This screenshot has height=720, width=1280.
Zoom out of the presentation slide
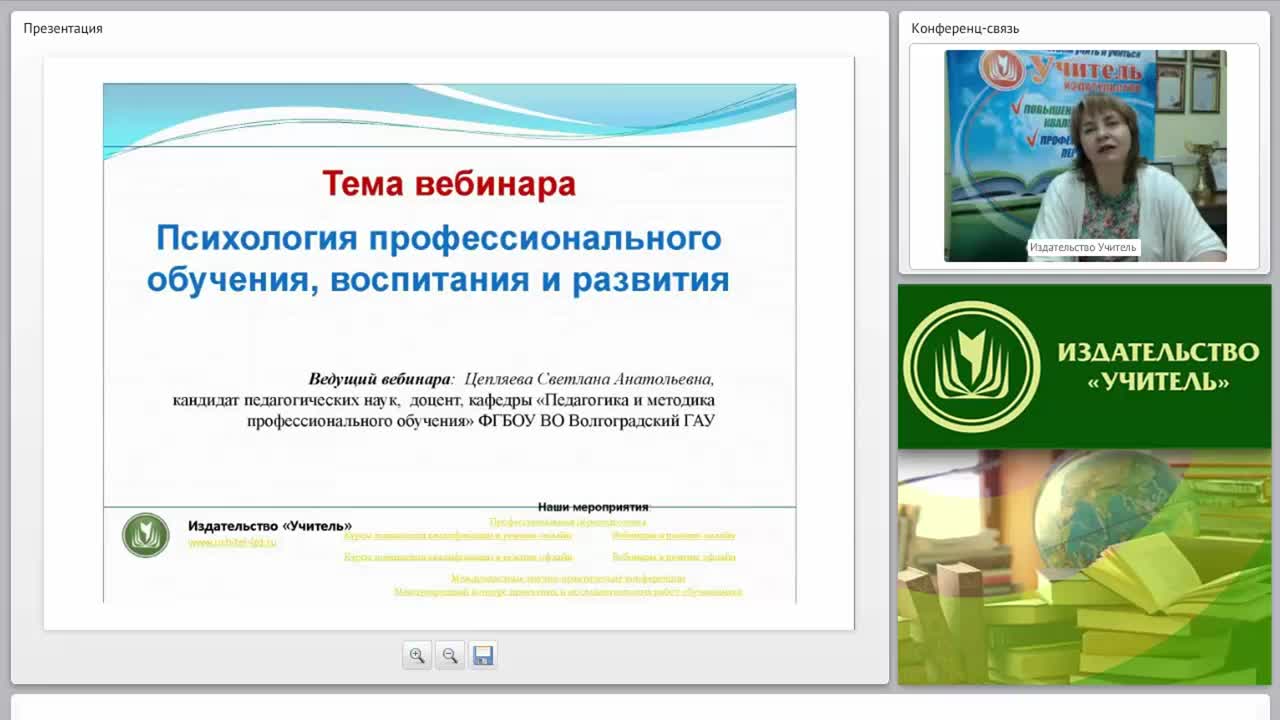450,655
